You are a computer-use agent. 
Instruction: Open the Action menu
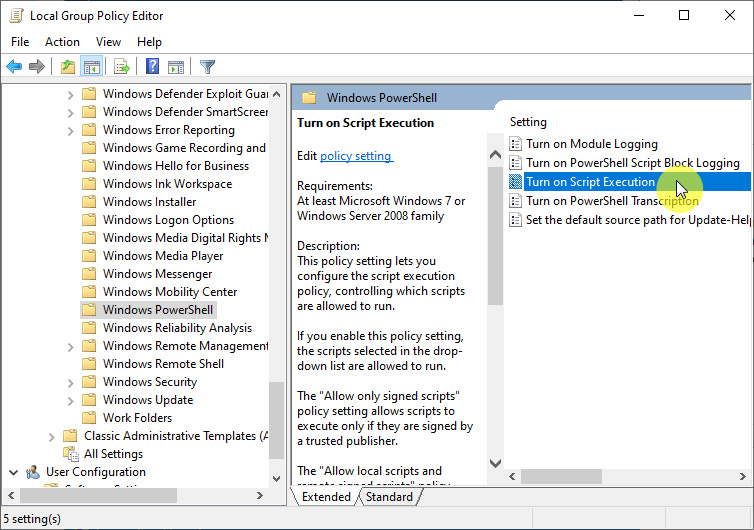pos(62,42)
